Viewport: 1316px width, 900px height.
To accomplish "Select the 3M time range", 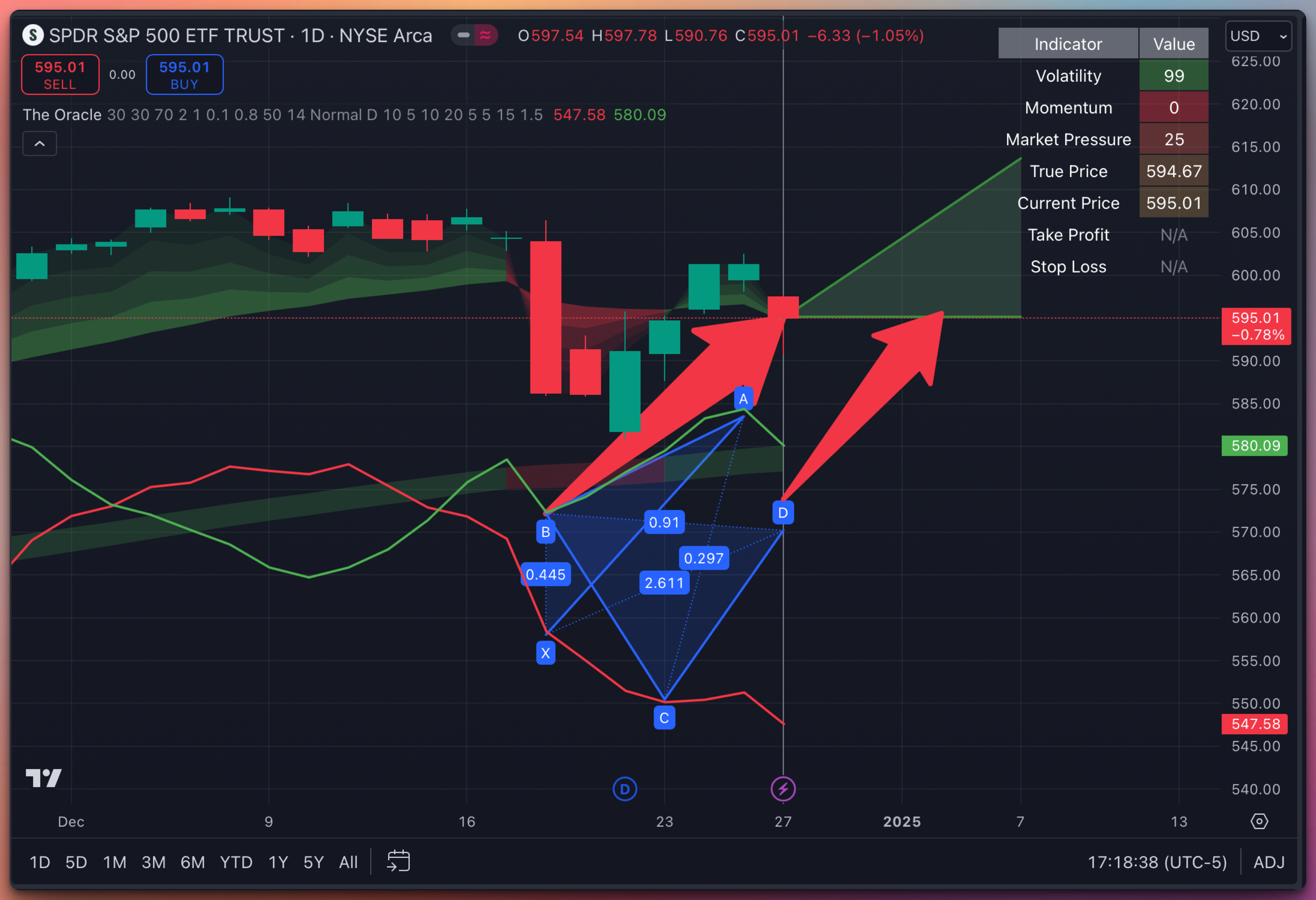I will click(x=153, y=862).
